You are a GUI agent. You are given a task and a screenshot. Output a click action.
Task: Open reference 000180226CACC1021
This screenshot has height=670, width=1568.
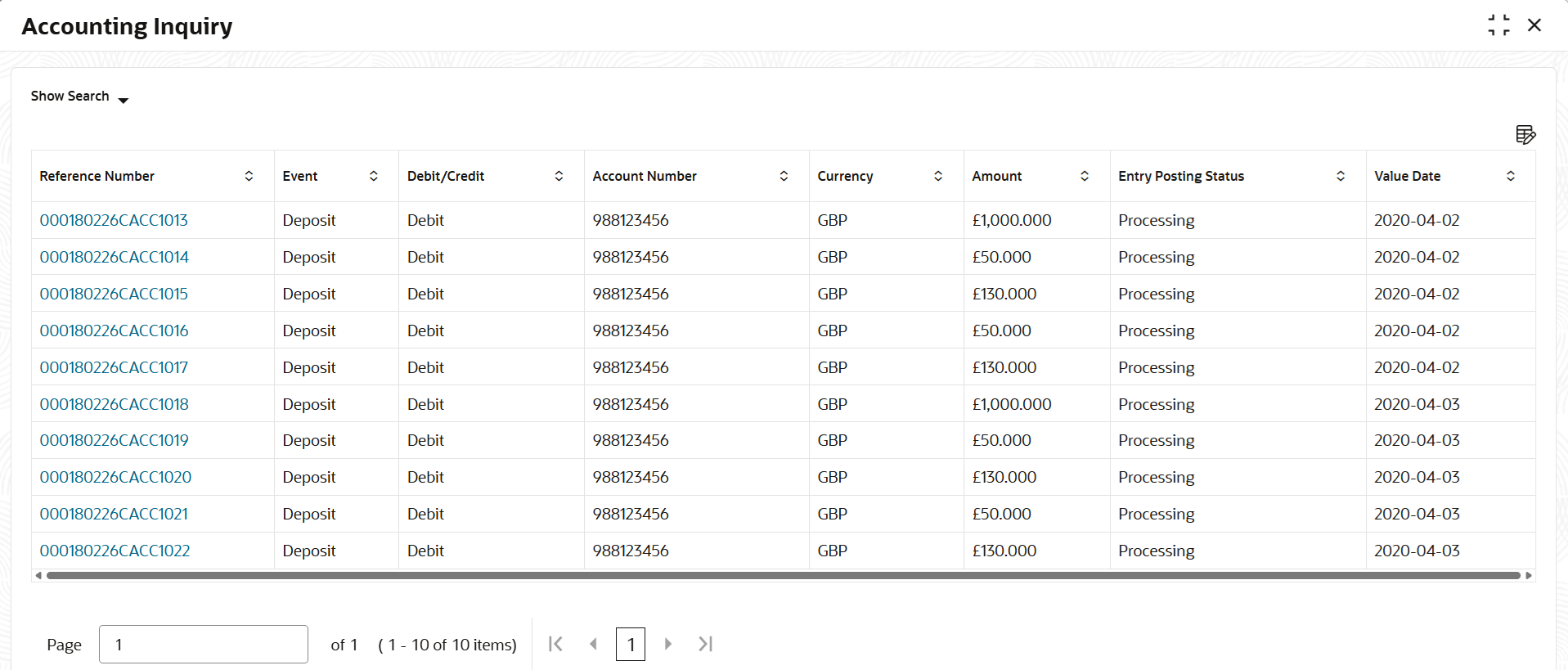(x=114, y=514)
